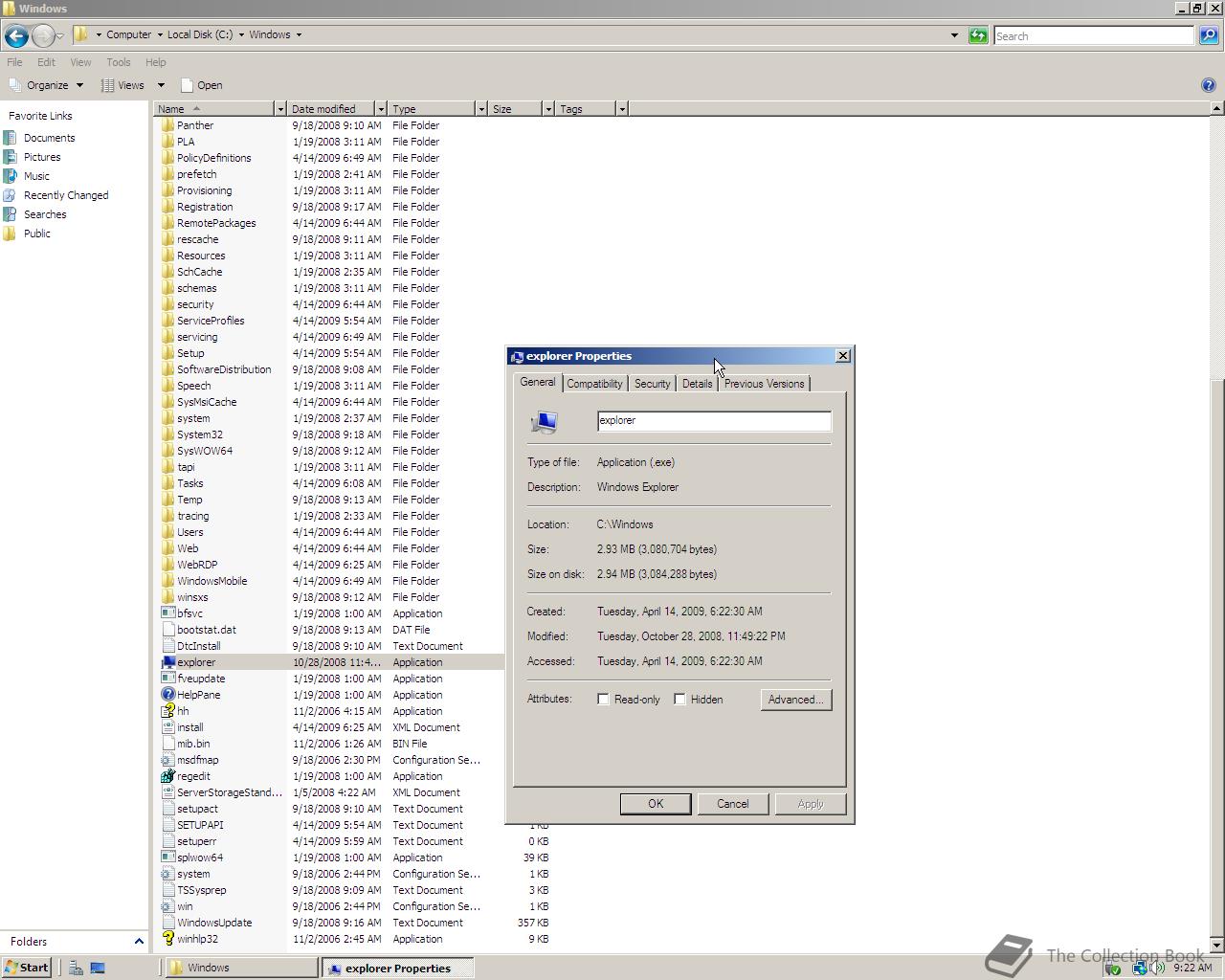The image size is (1225, 980).
Task: Open the Tools menu
Action: pos(119,62)
